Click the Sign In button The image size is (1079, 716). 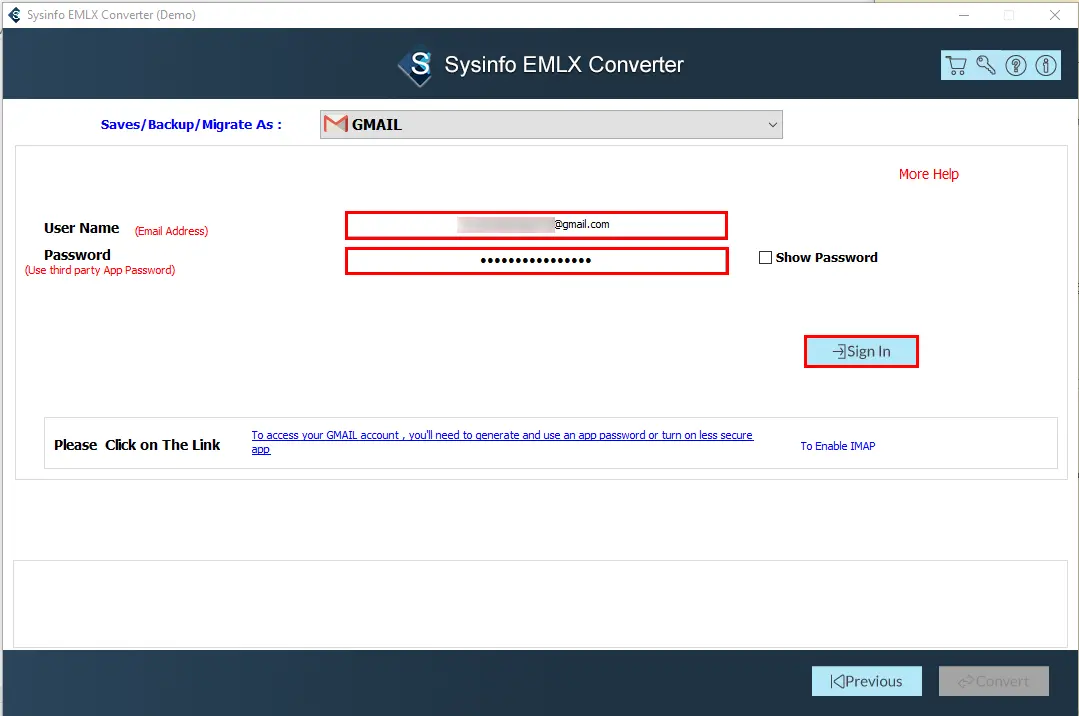(x=861, y=351)
